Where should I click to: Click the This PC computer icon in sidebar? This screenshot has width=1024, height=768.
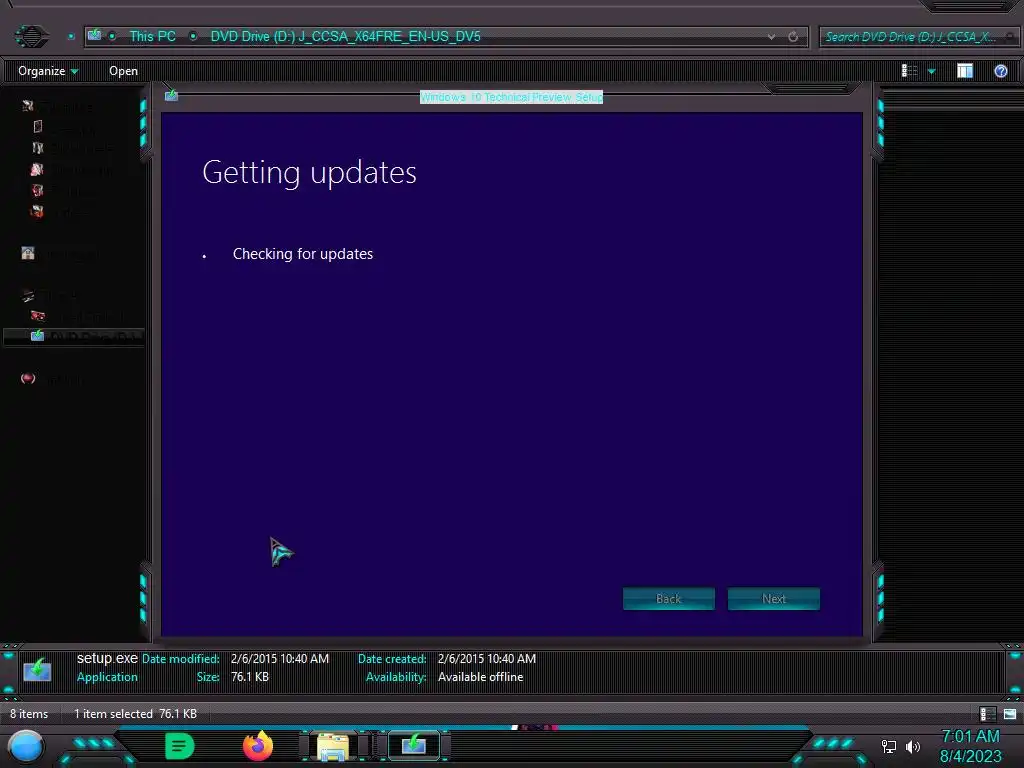click(27, 296)
